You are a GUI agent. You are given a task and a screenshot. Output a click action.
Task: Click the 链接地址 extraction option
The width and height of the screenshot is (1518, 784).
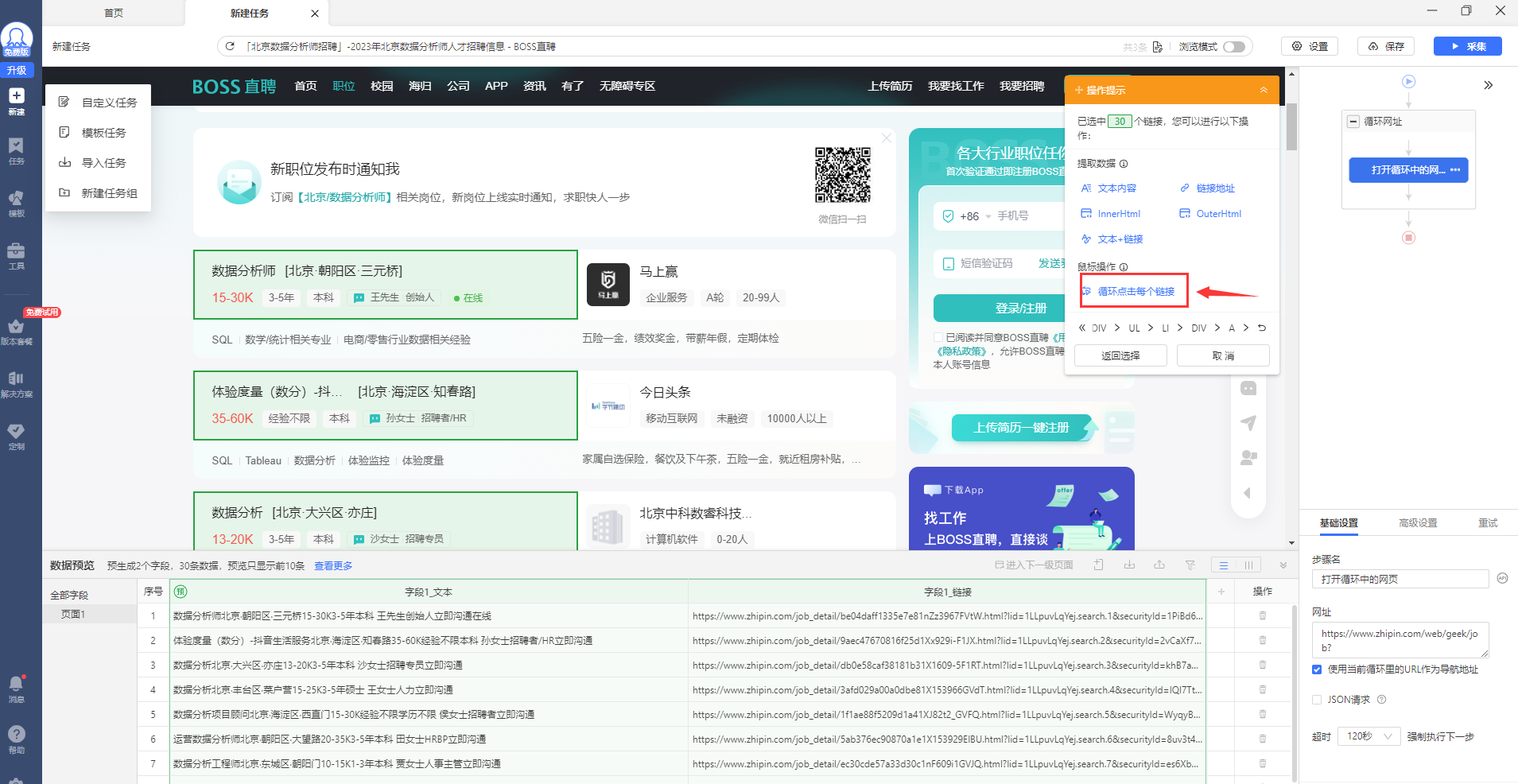click(1207, 188)
